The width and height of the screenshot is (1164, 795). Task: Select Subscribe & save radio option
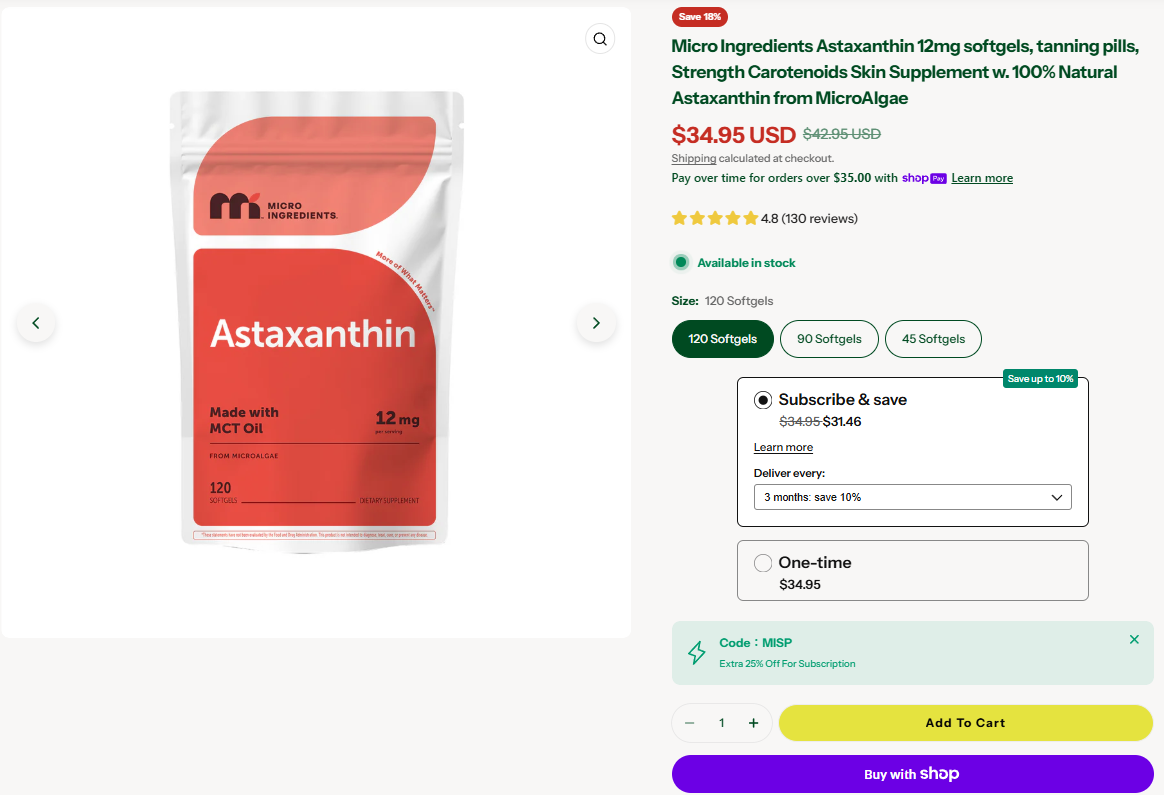click(763, 400)
